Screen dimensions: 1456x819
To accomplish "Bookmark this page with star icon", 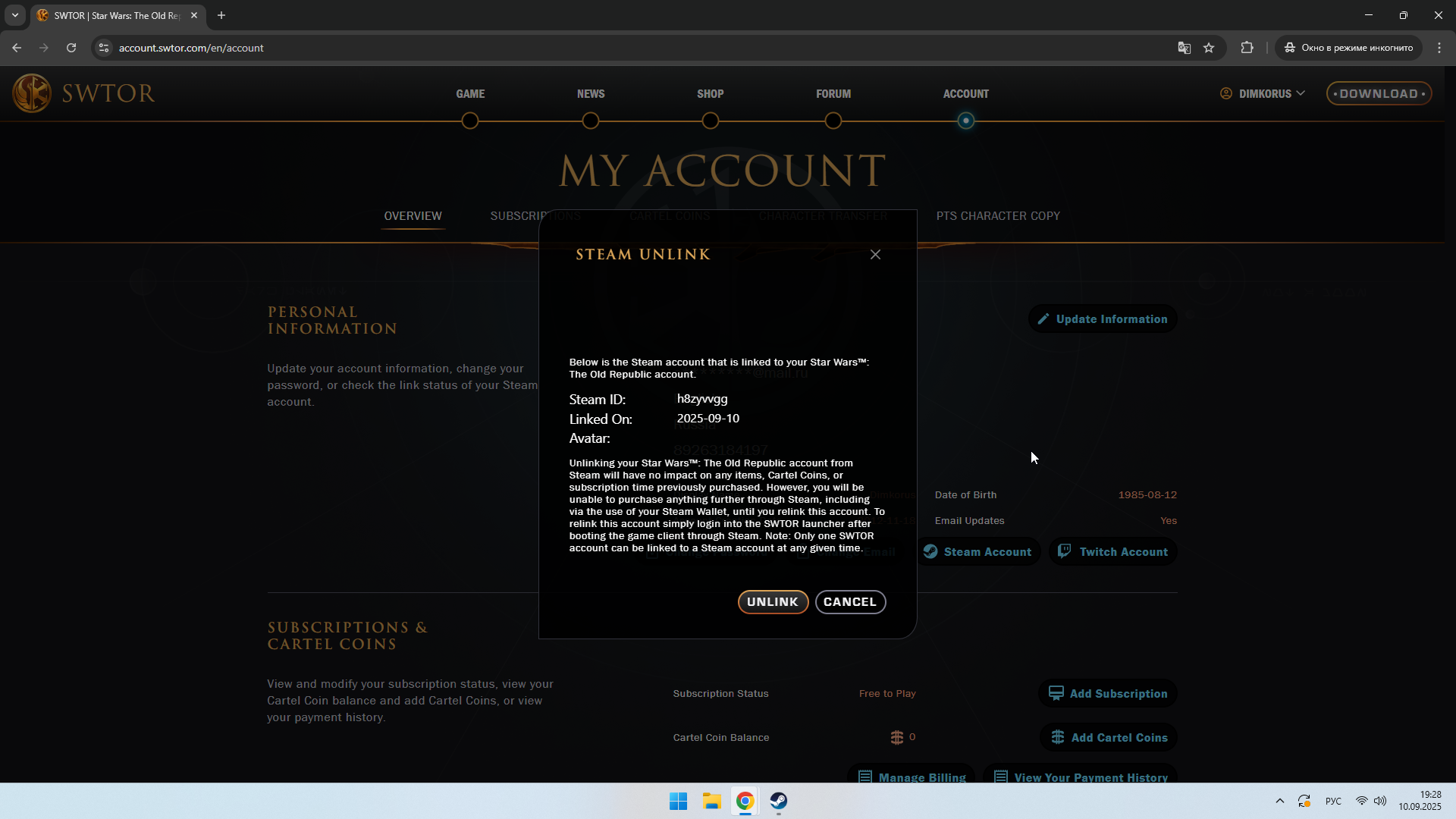I will pyautogui.click(x=1209, y=48).
